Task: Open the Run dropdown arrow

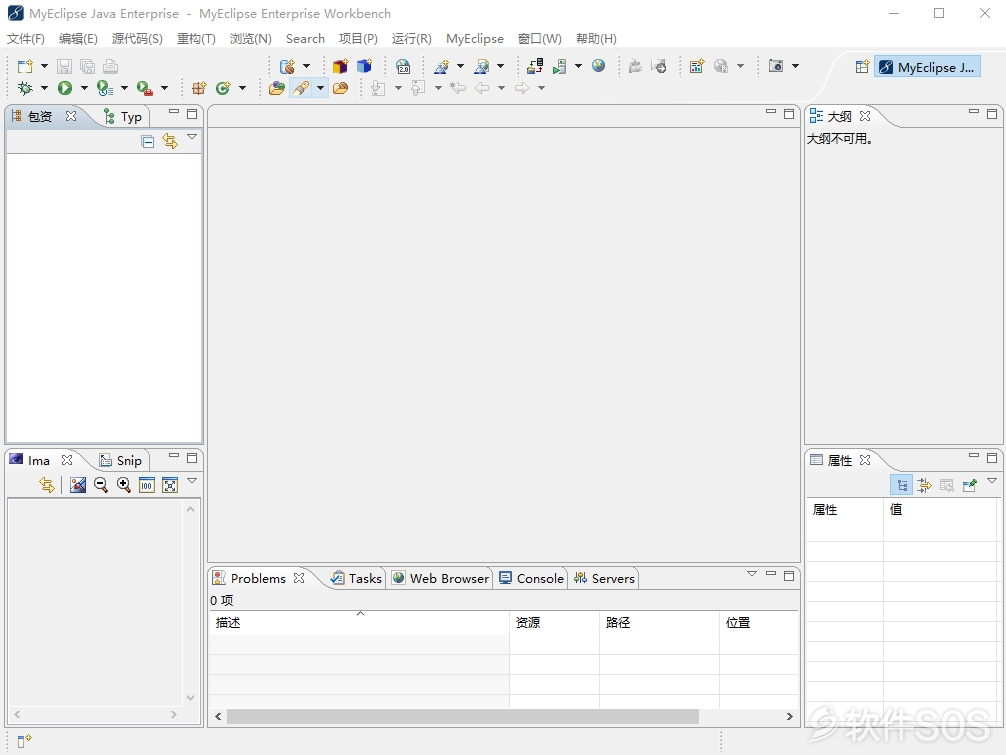Action: pyautogui.click(x=84, y=88)
